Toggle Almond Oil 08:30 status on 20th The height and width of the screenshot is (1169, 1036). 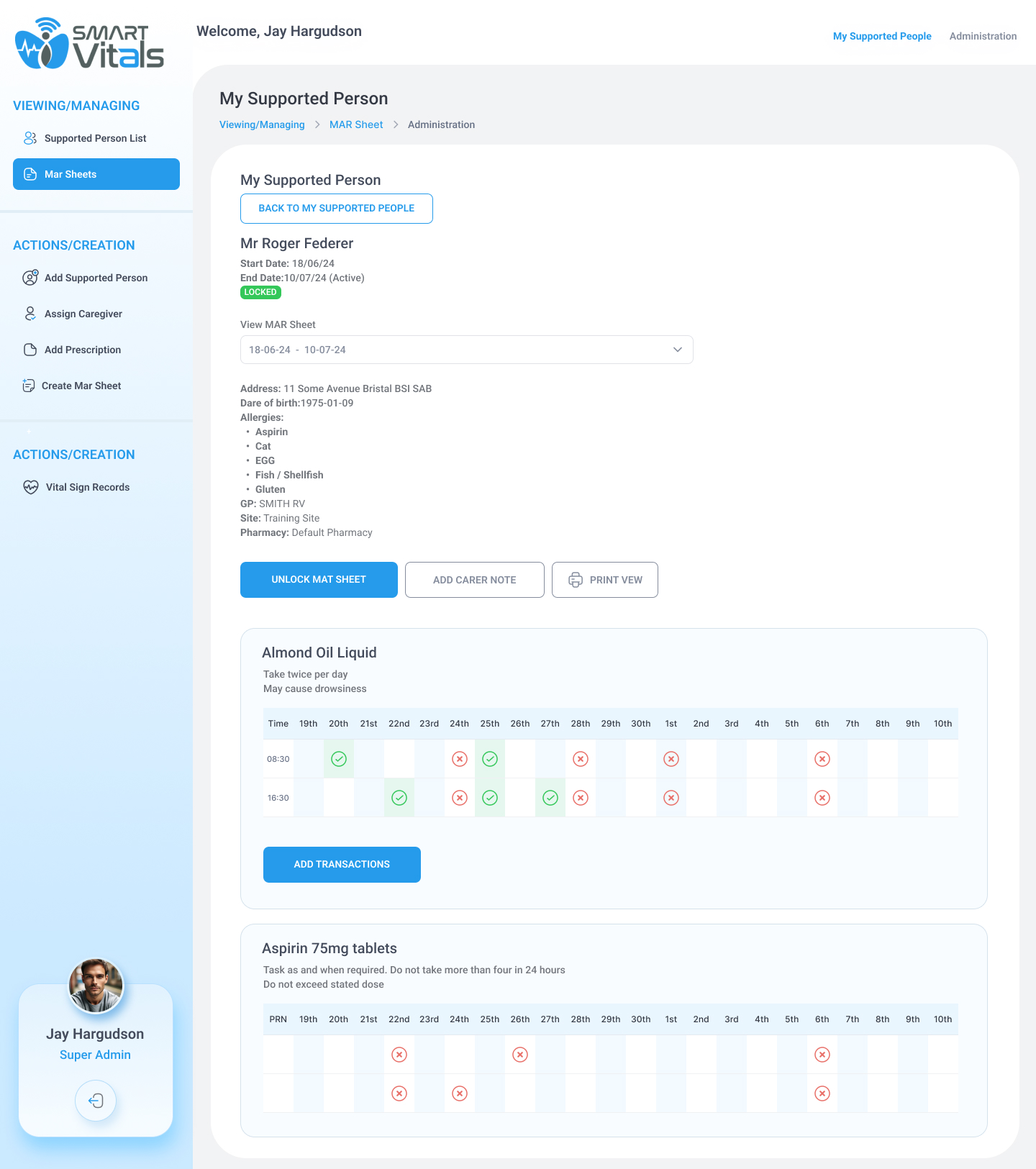point(339,759)
